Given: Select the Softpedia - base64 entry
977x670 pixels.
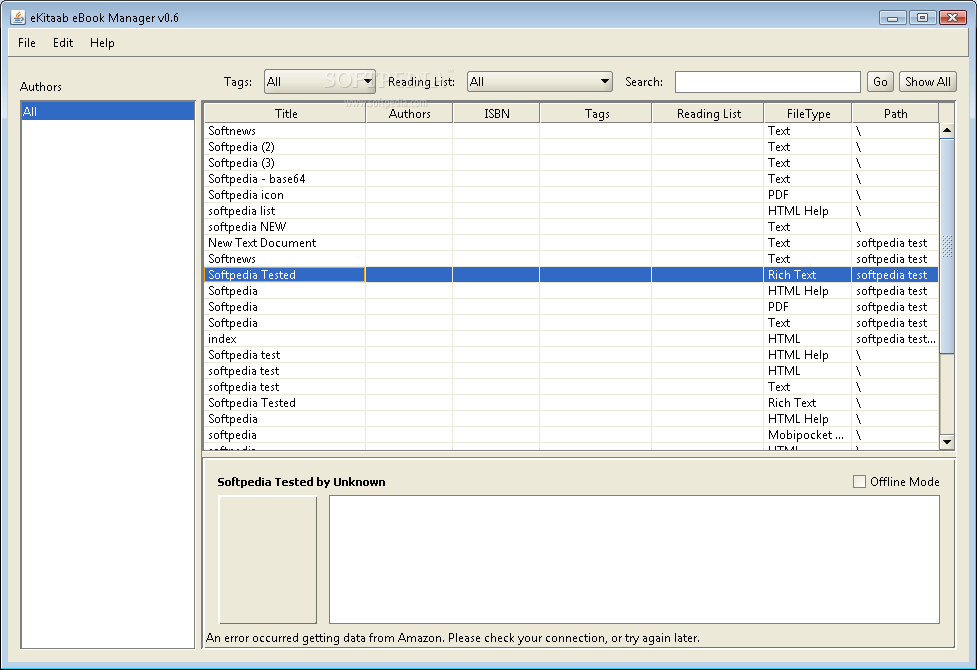Looking at the screenshot, I should tap(286, 178).
